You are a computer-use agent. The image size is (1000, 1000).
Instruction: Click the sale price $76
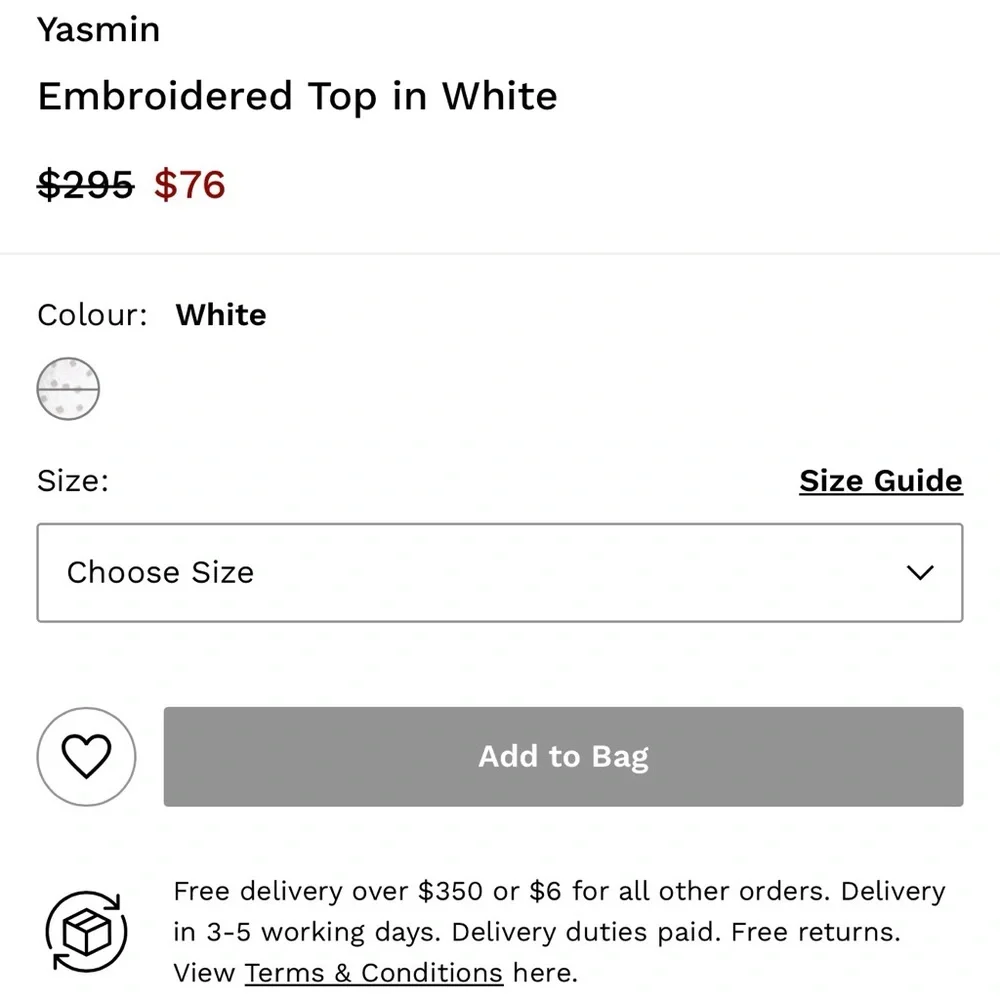click(x=190, y=185)
